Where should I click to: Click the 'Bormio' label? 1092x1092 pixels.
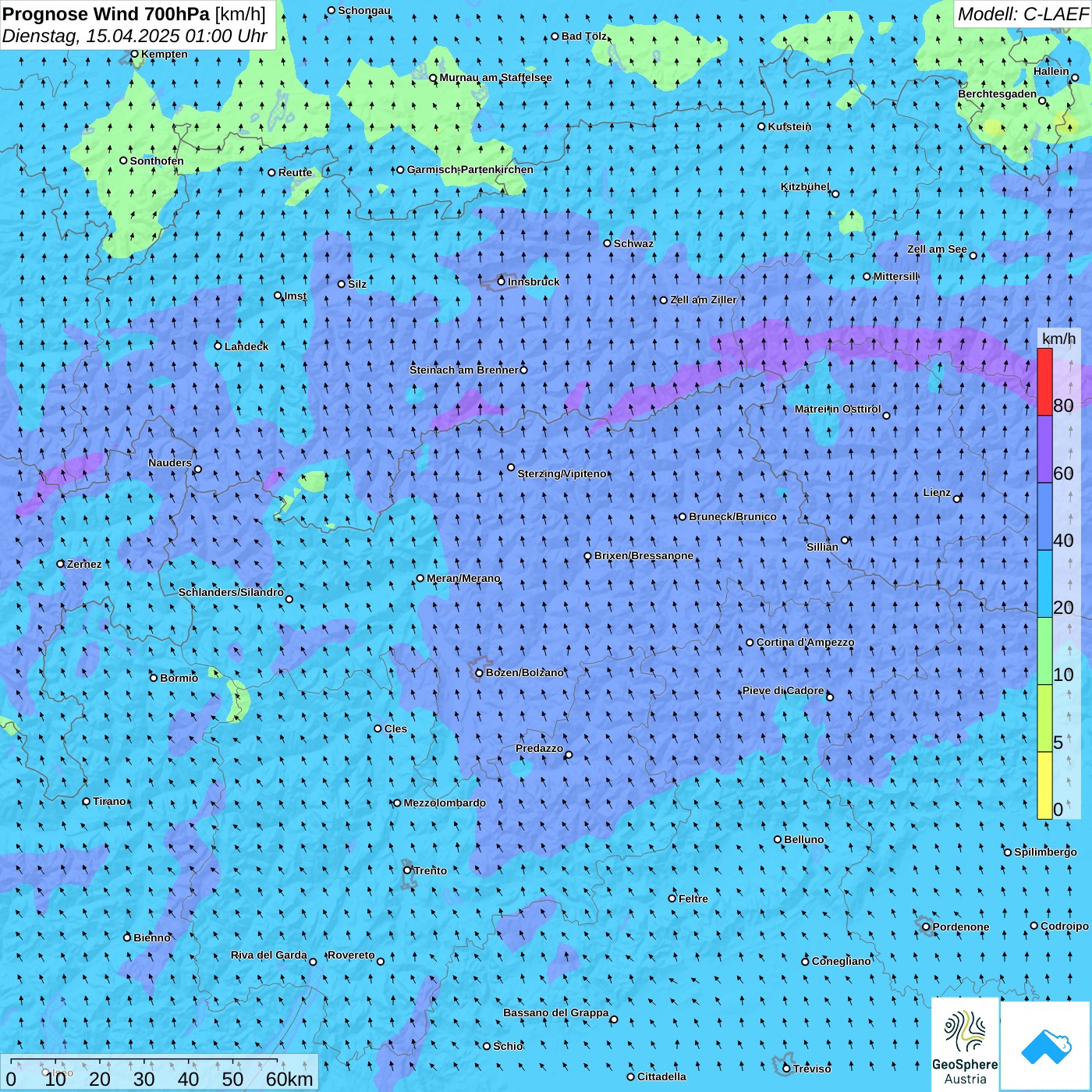point(179,678)
